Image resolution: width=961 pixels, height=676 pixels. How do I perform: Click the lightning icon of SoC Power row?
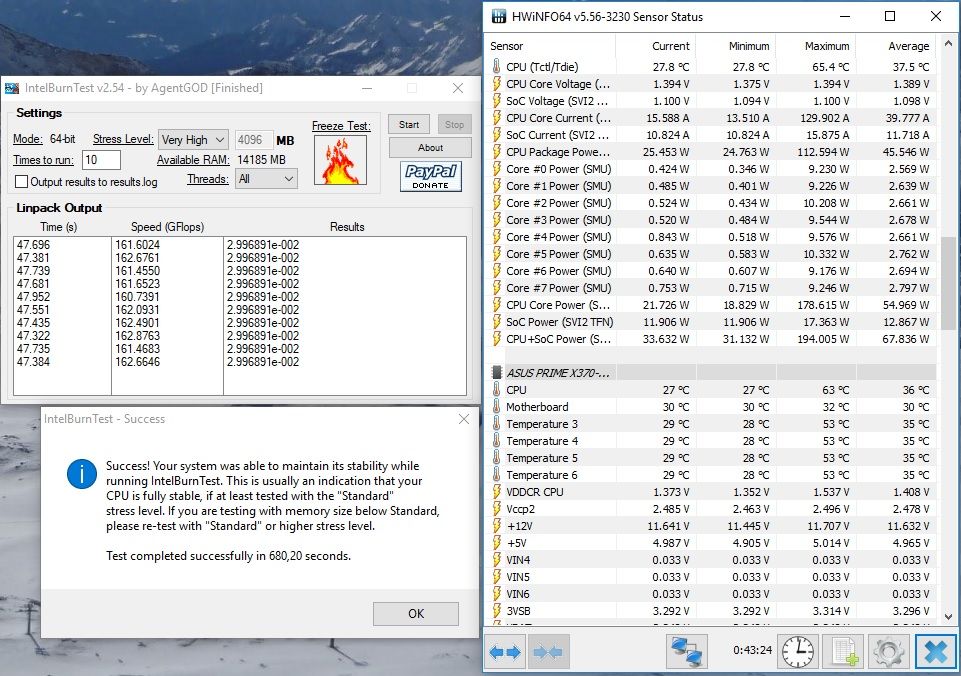pyautogui.click(x=496, y=321)
